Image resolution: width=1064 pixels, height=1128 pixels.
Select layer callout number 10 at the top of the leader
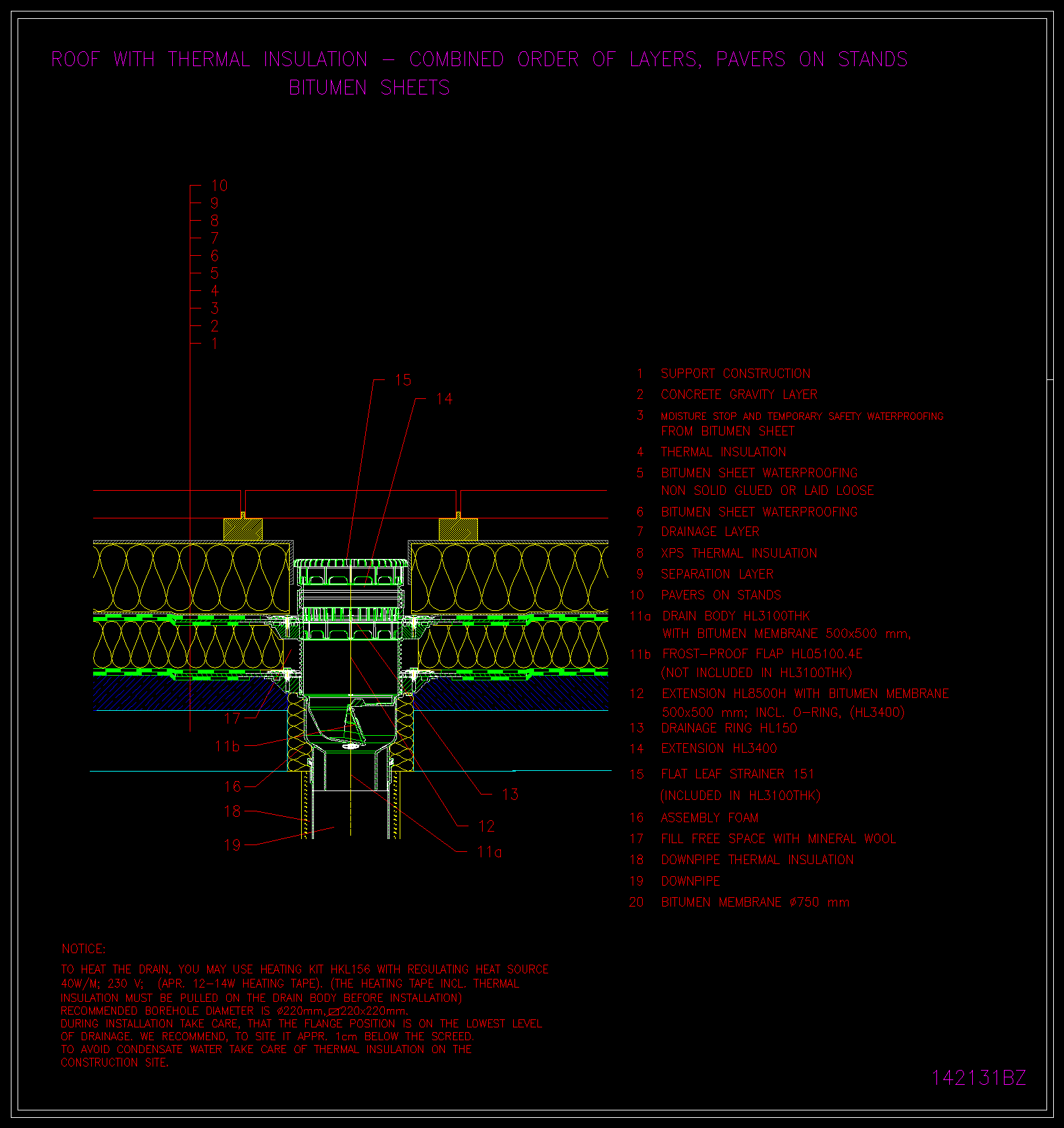tap(219, 186)
